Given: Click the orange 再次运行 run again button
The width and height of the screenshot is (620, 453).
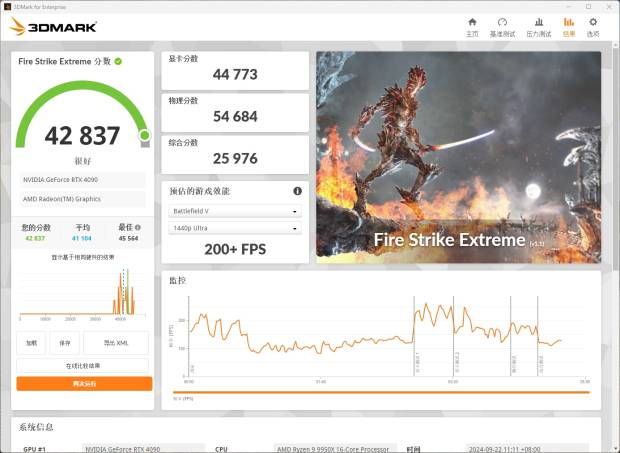Looking at the screenshot, I should click(x=84, y=383).
